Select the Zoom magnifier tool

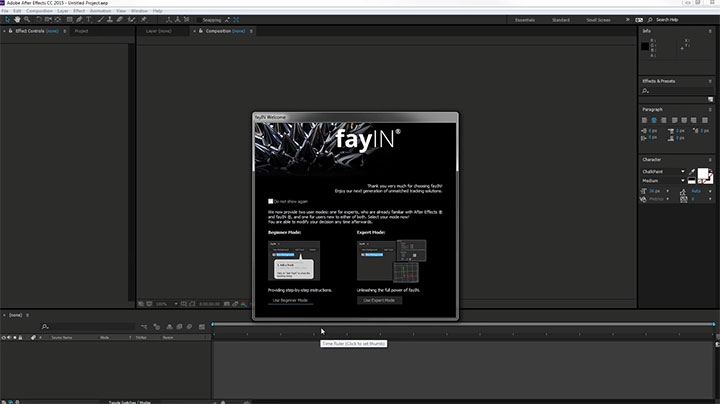click(27, 20)
